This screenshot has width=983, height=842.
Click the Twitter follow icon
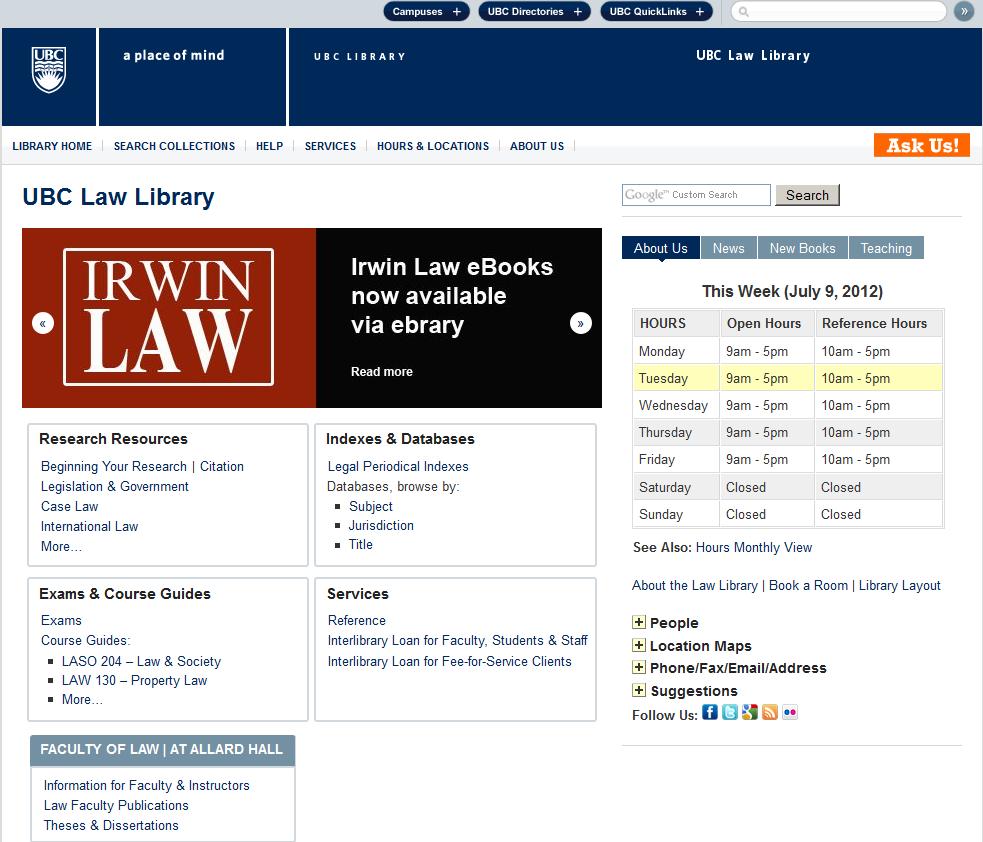[730, 714]
